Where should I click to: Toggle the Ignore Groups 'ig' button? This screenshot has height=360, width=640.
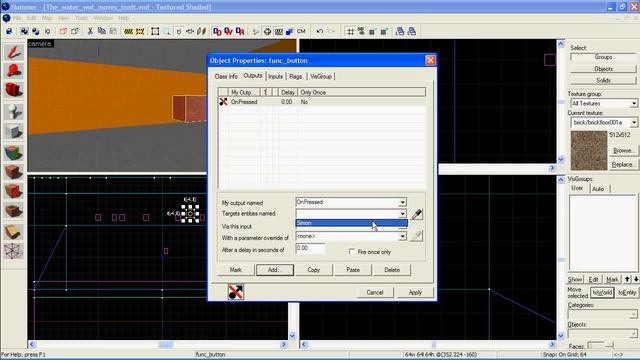[47, 31]
